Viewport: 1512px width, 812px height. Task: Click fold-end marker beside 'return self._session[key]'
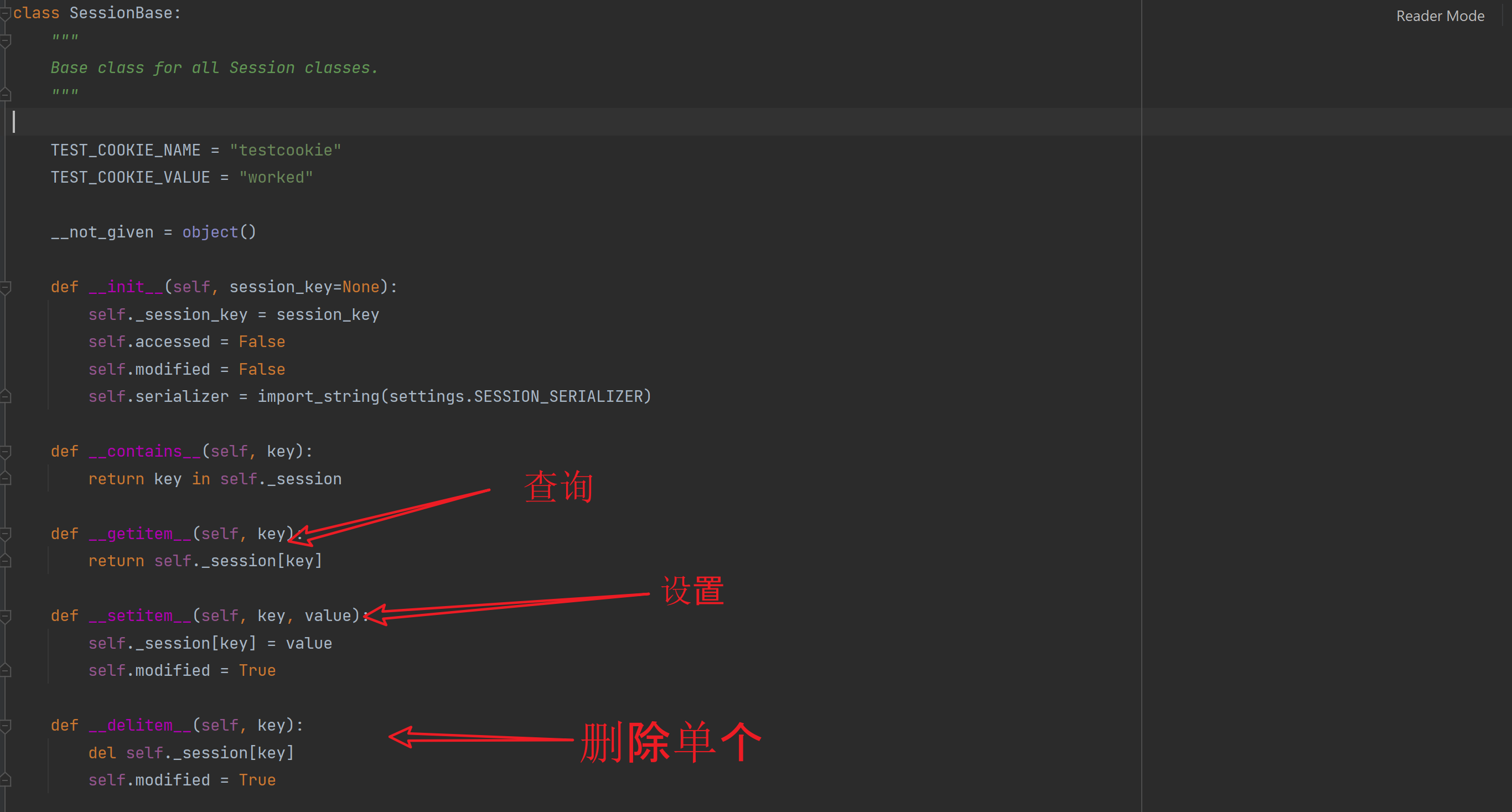[6, 561]
